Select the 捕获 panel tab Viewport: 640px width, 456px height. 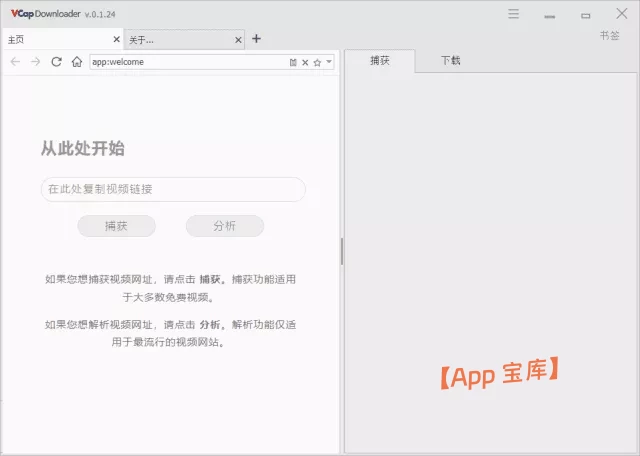click(x=380, y=61)
